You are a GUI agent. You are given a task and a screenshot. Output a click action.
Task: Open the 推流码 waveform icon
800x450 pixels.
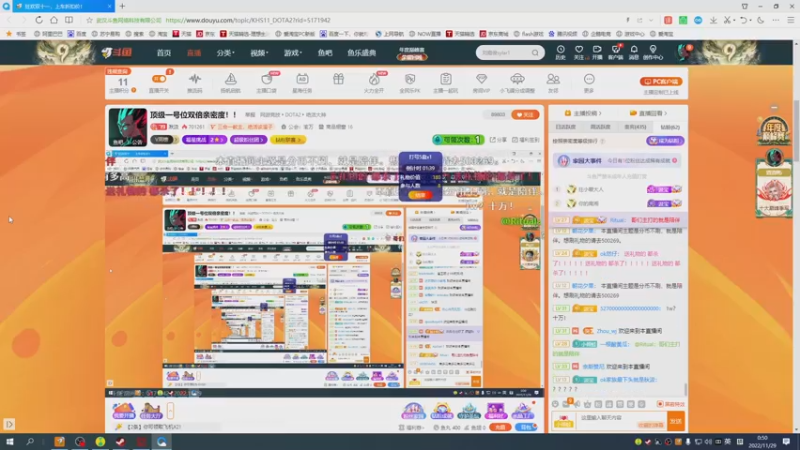pyautogui.click(x=194, y=83)
